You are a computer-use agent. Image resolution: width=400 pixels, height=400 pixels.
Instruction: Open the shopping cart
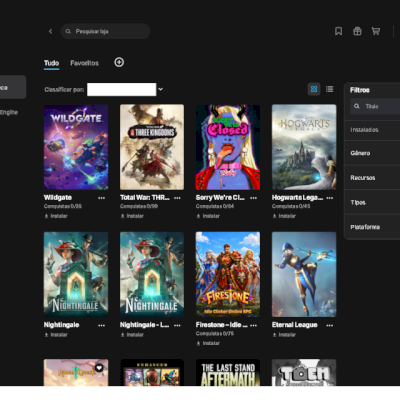[376, 31]
